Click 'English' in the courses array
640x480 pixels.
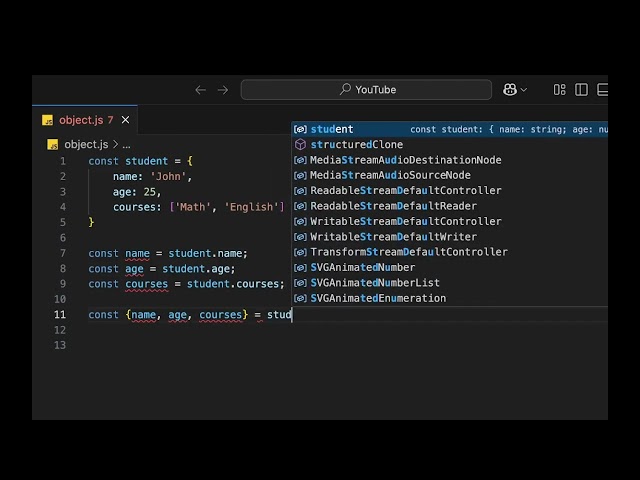click(251, 207)
